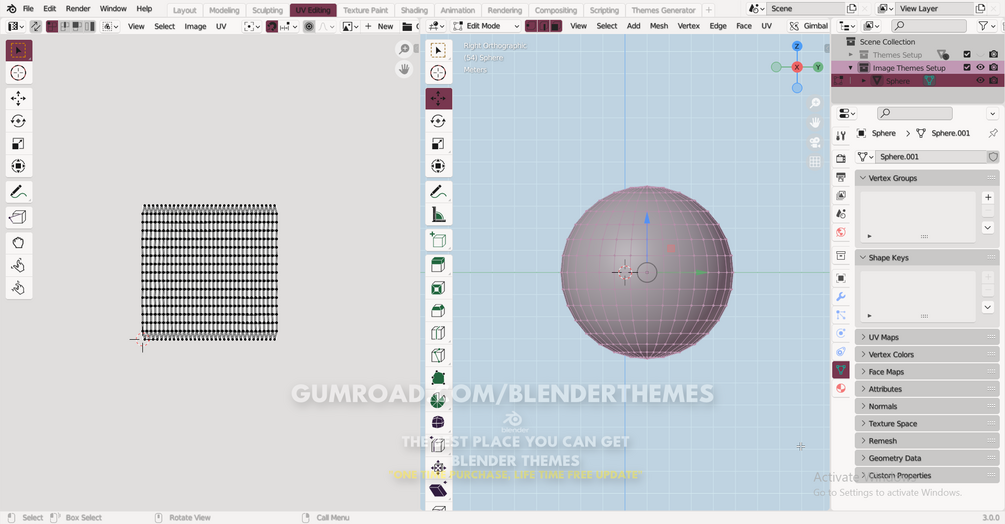This screenshot has height=524, width=1005.
Task: Select the Add Cube tool in 3D viewport
Action: click(x=438, y=240)
